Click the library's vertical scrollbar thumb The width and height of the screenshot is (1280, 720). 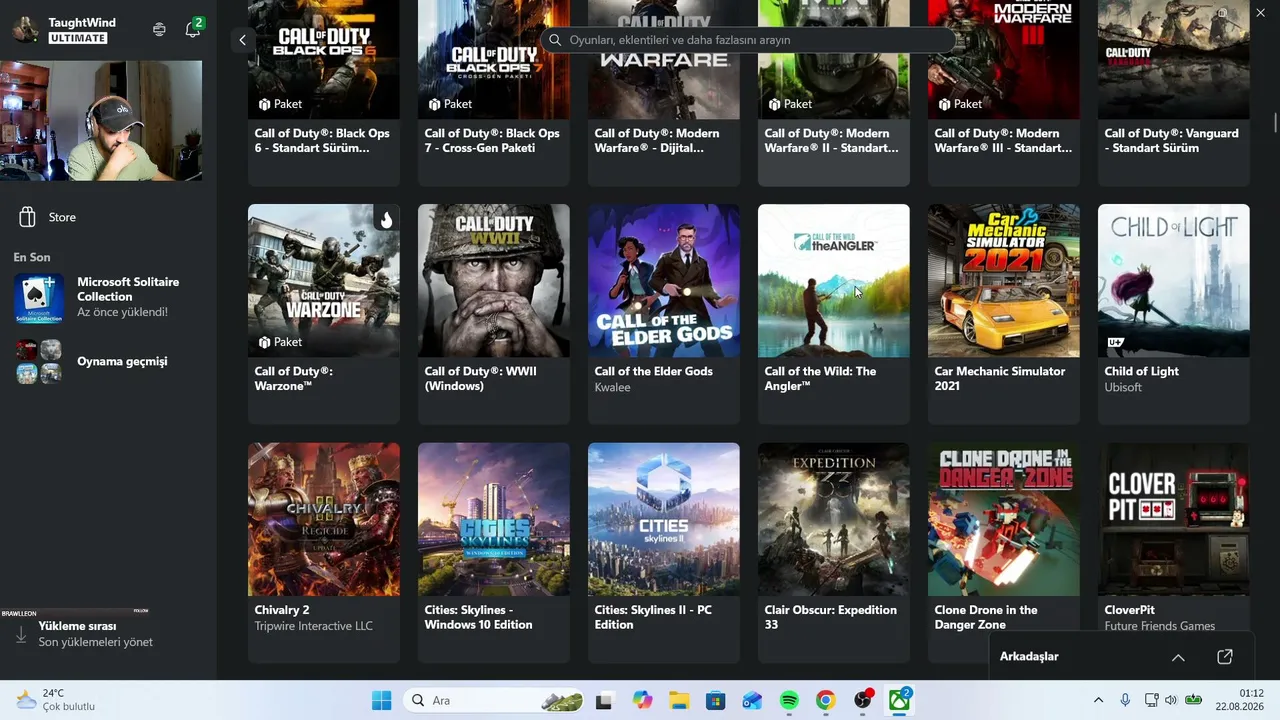(1275, 122)
